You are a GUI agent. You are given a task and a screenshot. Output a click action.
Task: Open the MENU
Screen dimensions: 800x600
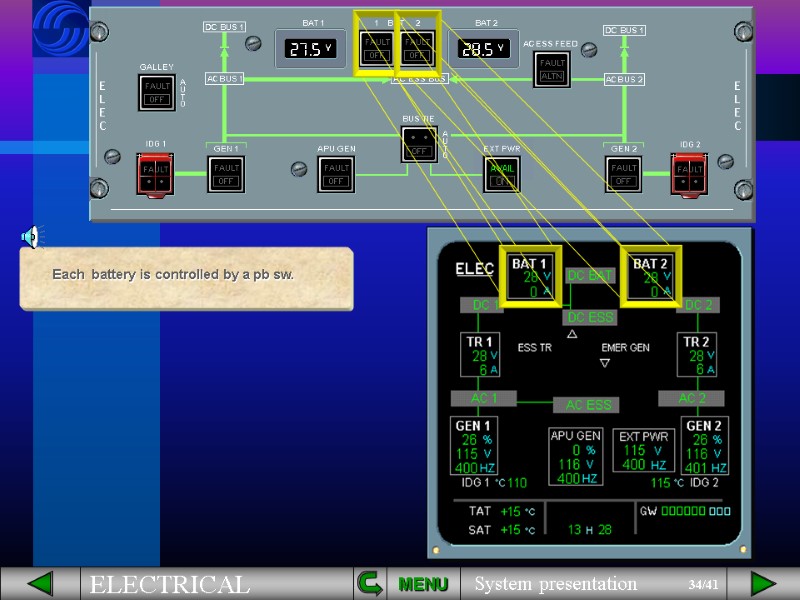422,583
